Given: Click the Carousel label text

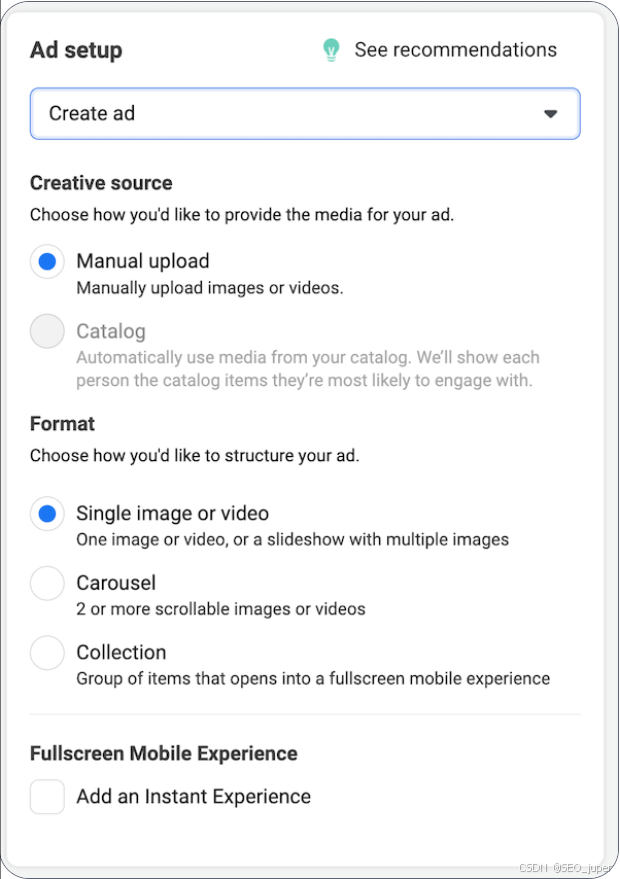Looking at the screenshot, I should pos(116,582).
